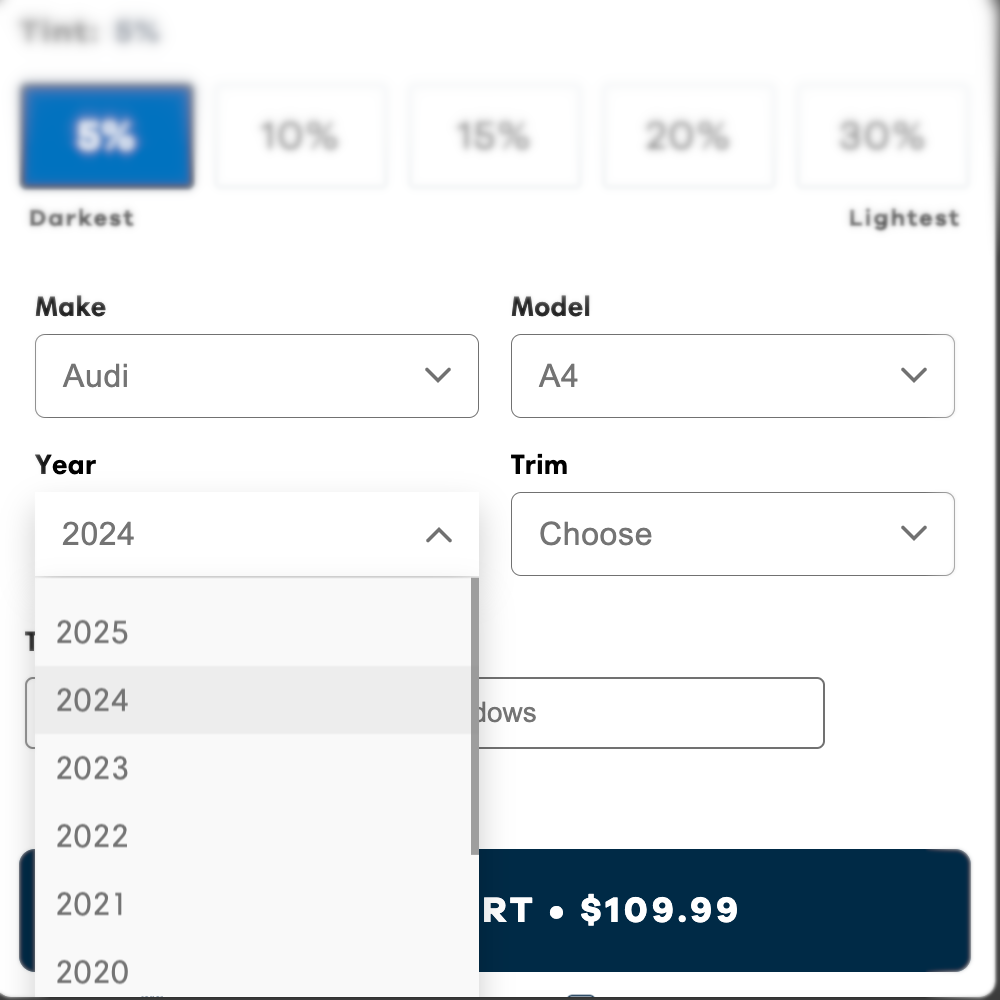Choose the 30% lightest tint option
This screenshot has width=1000, height=1000.
point(881,136)
